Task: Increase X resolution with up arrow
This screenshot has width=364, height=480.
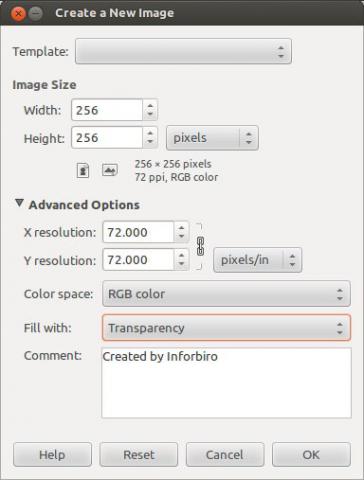Action: coord(181,228)
